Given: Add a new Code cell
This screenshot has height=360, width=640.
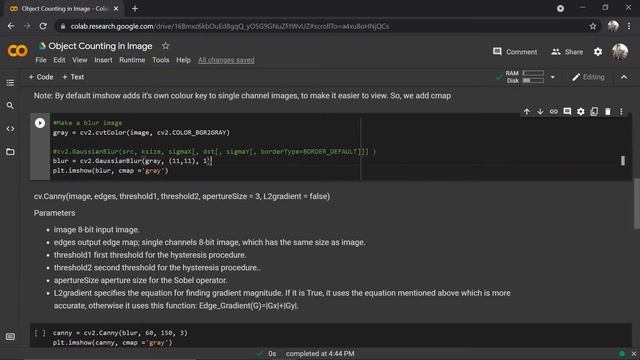Looking at the screenshot, I should (41, 77).
